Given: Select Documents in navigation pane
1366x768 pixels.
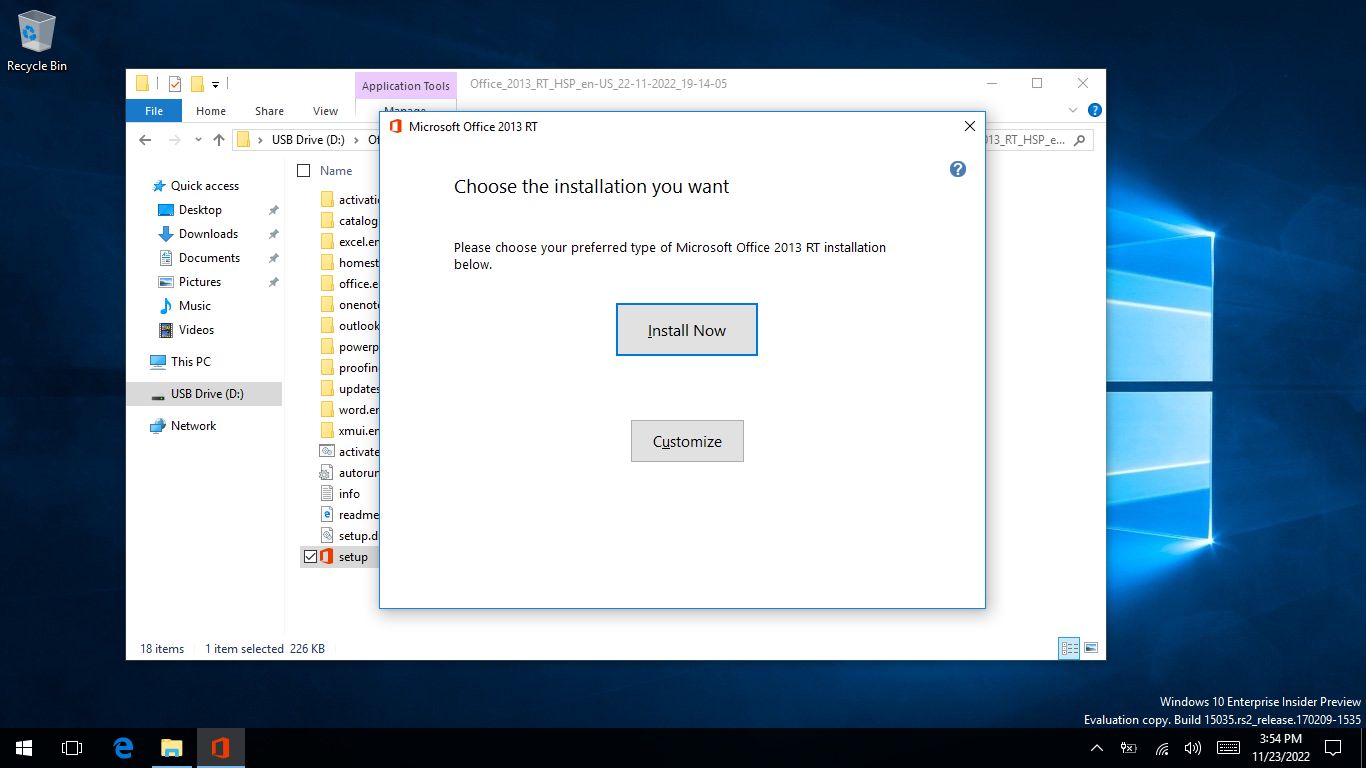Looking at the screenshot, I should (x=209, y=258).
